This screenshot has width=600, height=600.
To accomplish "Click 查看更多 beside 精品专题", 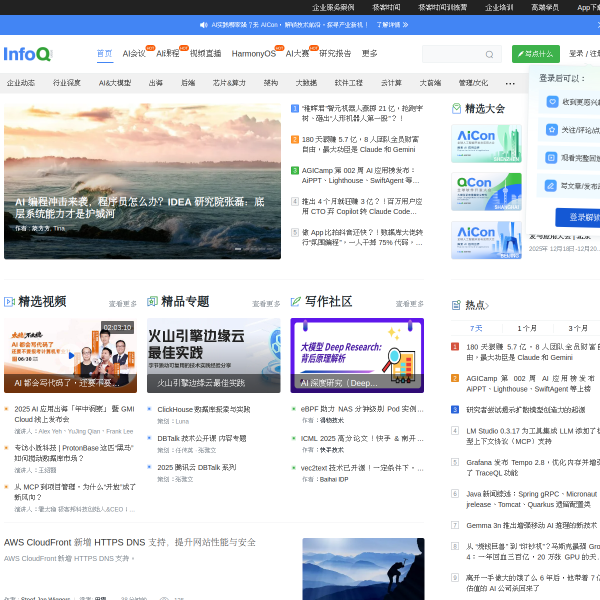I will [x=266, y=304].
